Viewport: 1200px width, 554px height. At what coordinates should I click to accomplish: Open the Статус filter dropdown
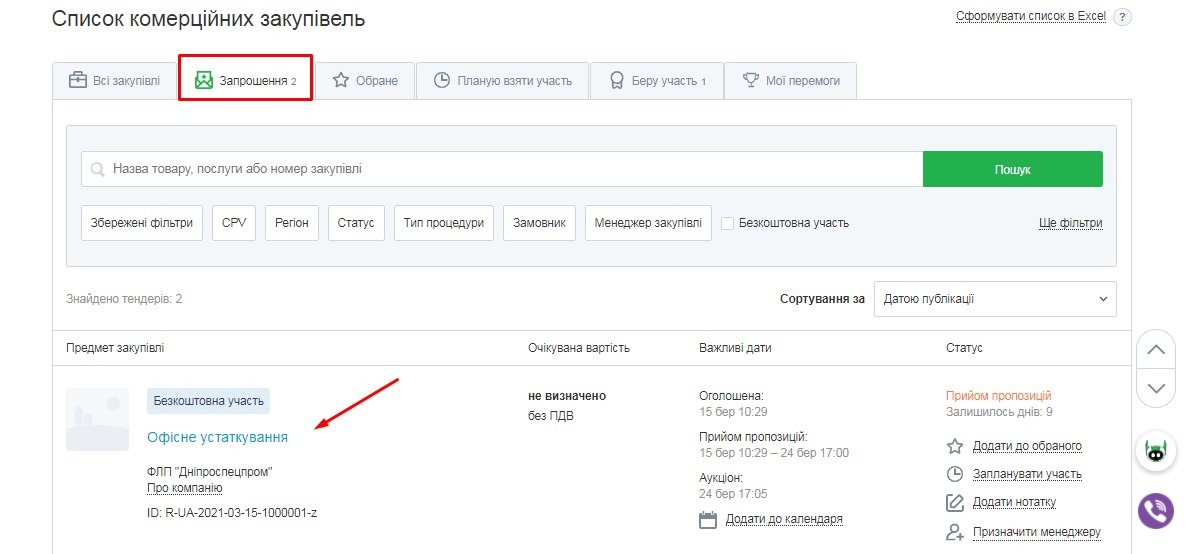pyautogui.click(x=356, y=223)
